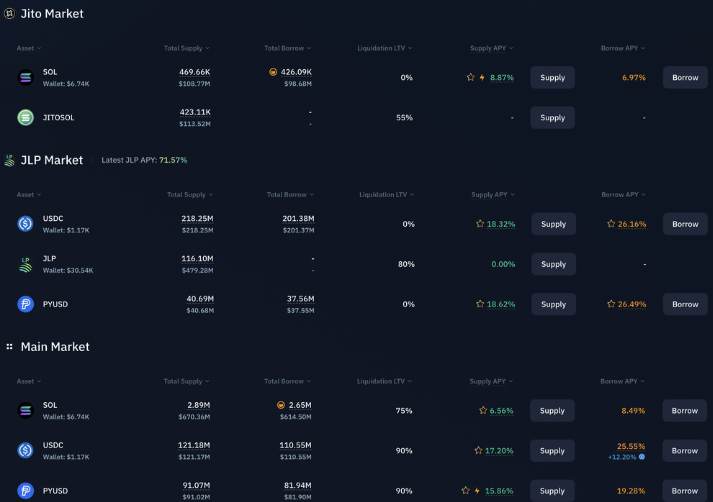Click the lightning bolt icon next to 8.87%

coord(482,78)
